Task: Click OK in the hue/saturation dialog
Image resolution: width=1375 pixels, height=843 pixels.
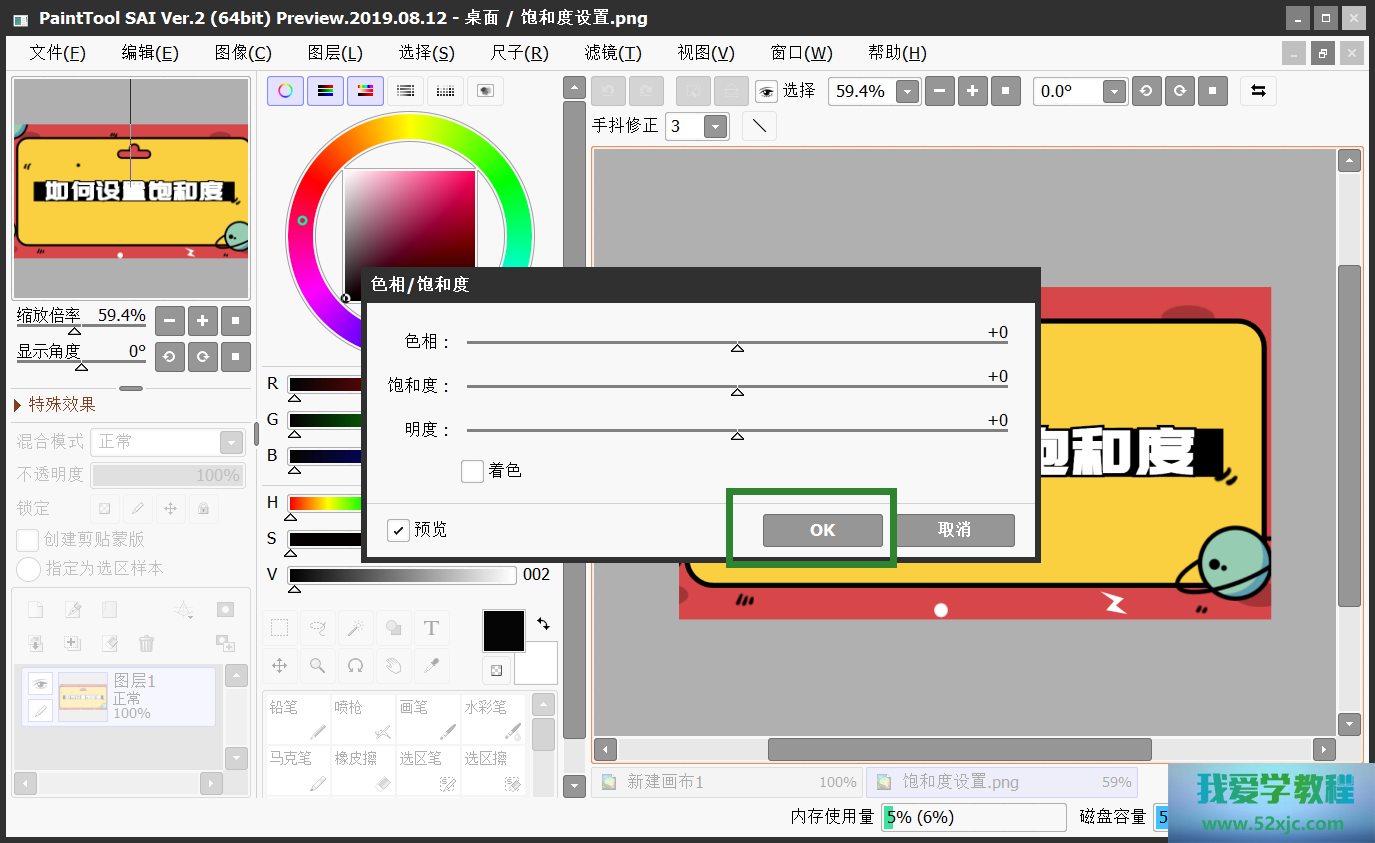Action: coord(822,530)
